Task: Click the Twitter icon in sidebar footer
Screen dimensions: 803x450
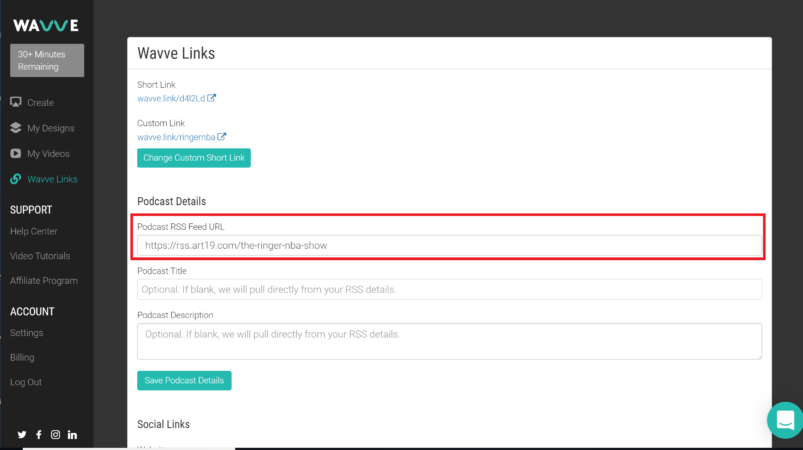Action: point(21,435)
